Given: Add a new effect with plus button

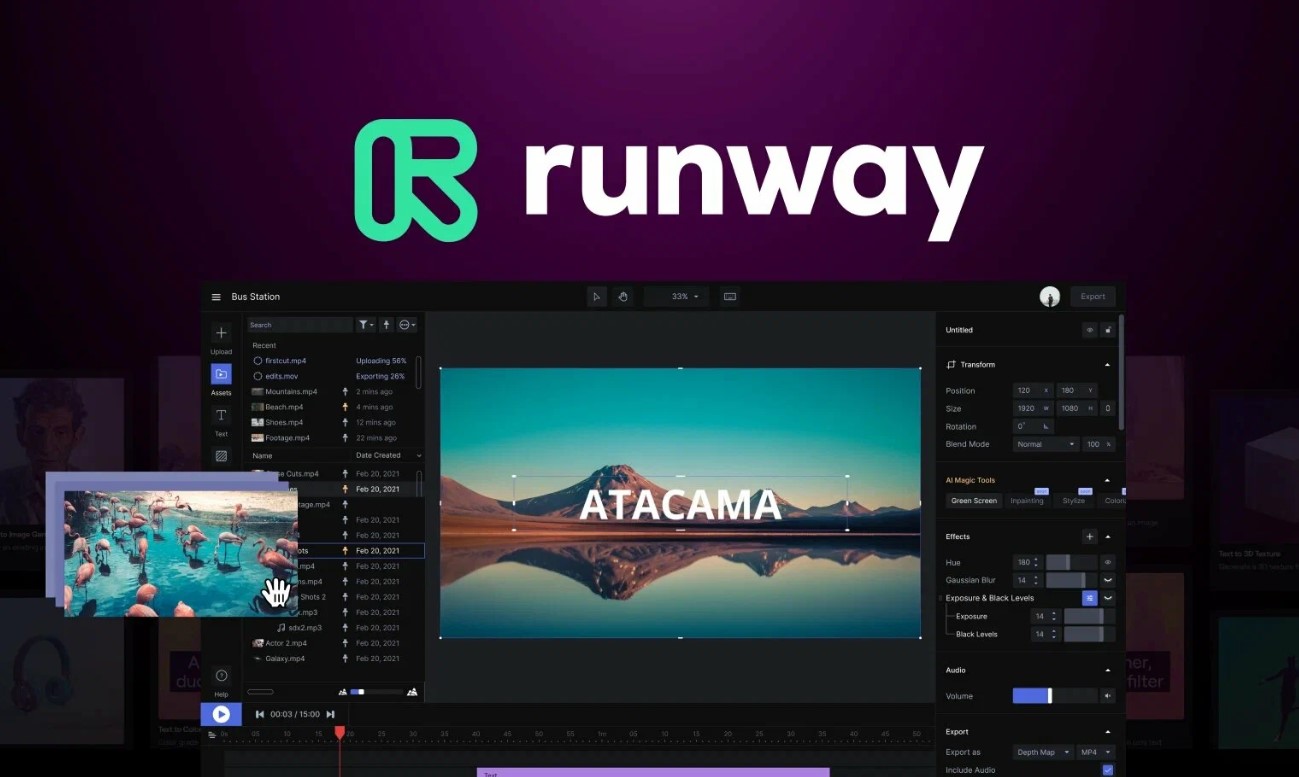Looking at the screenshot, I should (x=1090, y=537).
